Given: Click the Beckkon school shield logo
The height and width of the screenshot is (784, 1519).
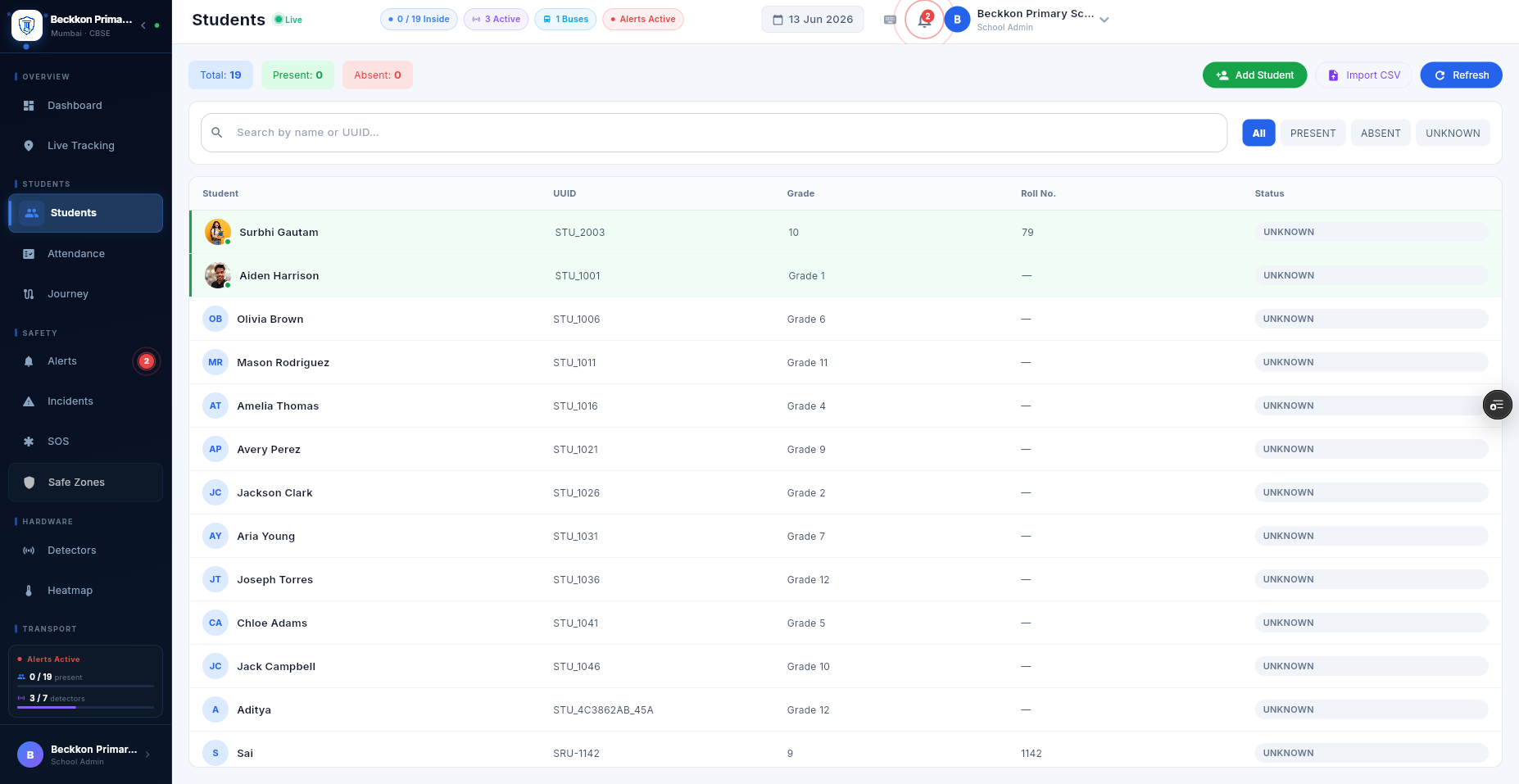Looking at the screenshot, I should [27, 25].
